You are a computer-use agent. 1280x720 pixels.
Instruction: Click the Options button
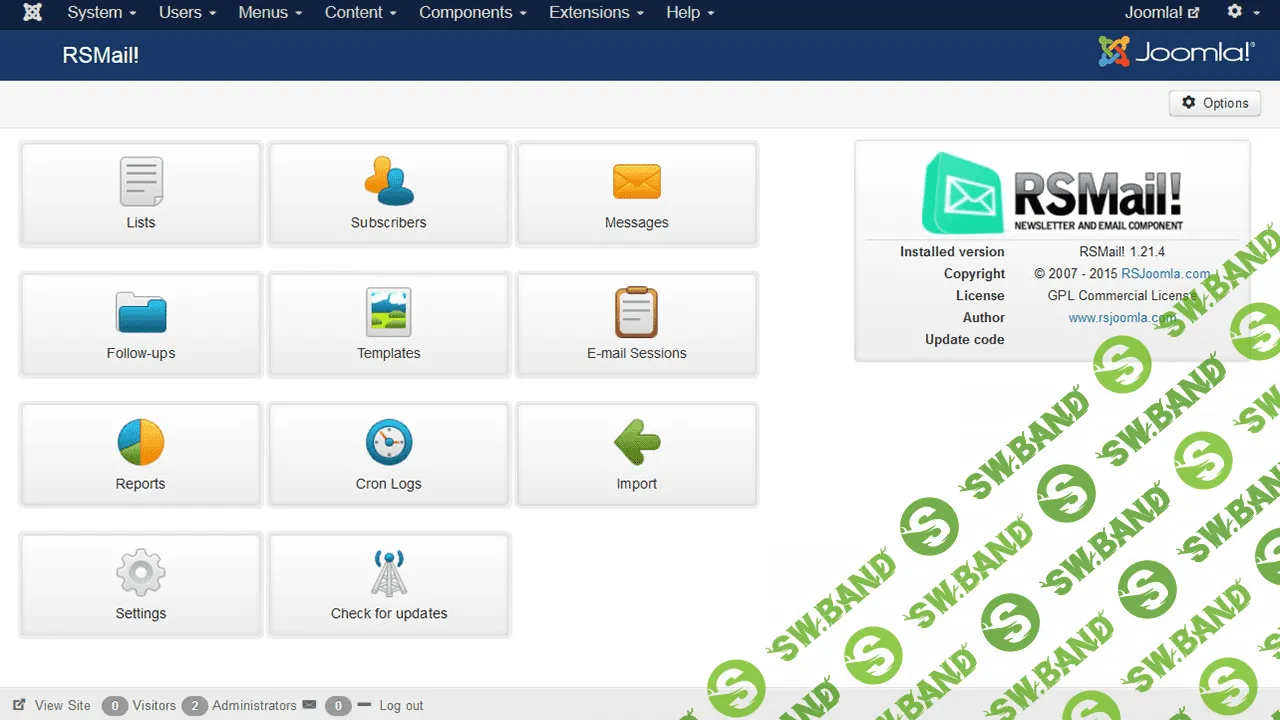(1214, 102)
